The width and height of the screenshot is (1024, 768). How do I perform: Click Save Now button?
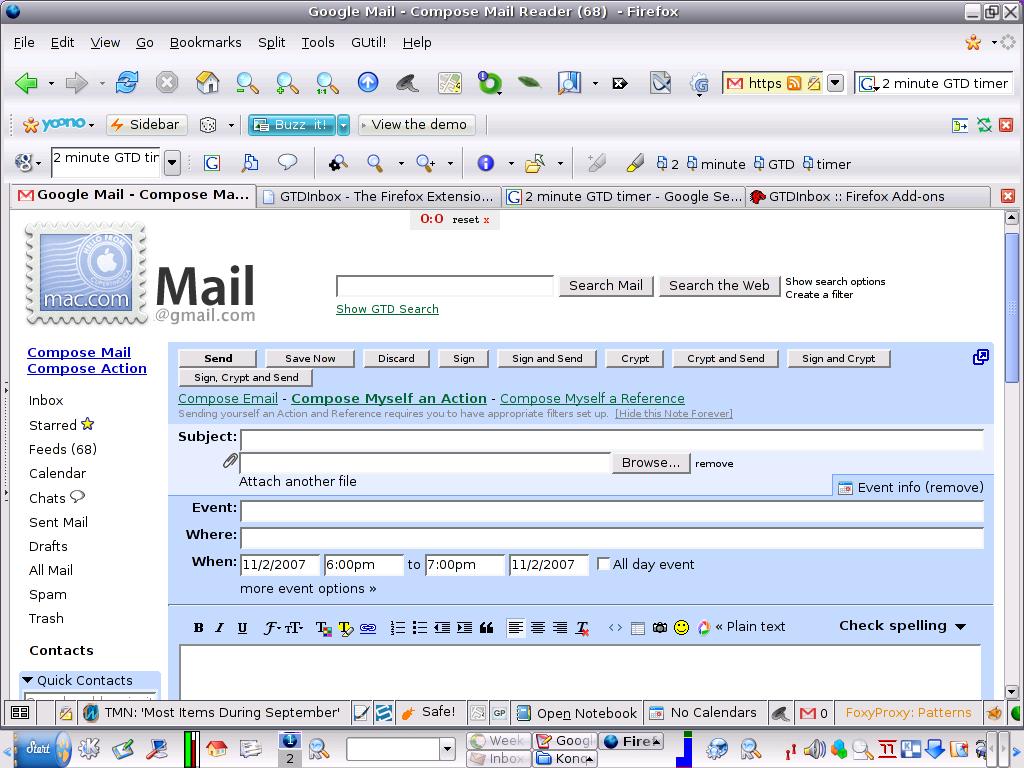tap(310, 359)
